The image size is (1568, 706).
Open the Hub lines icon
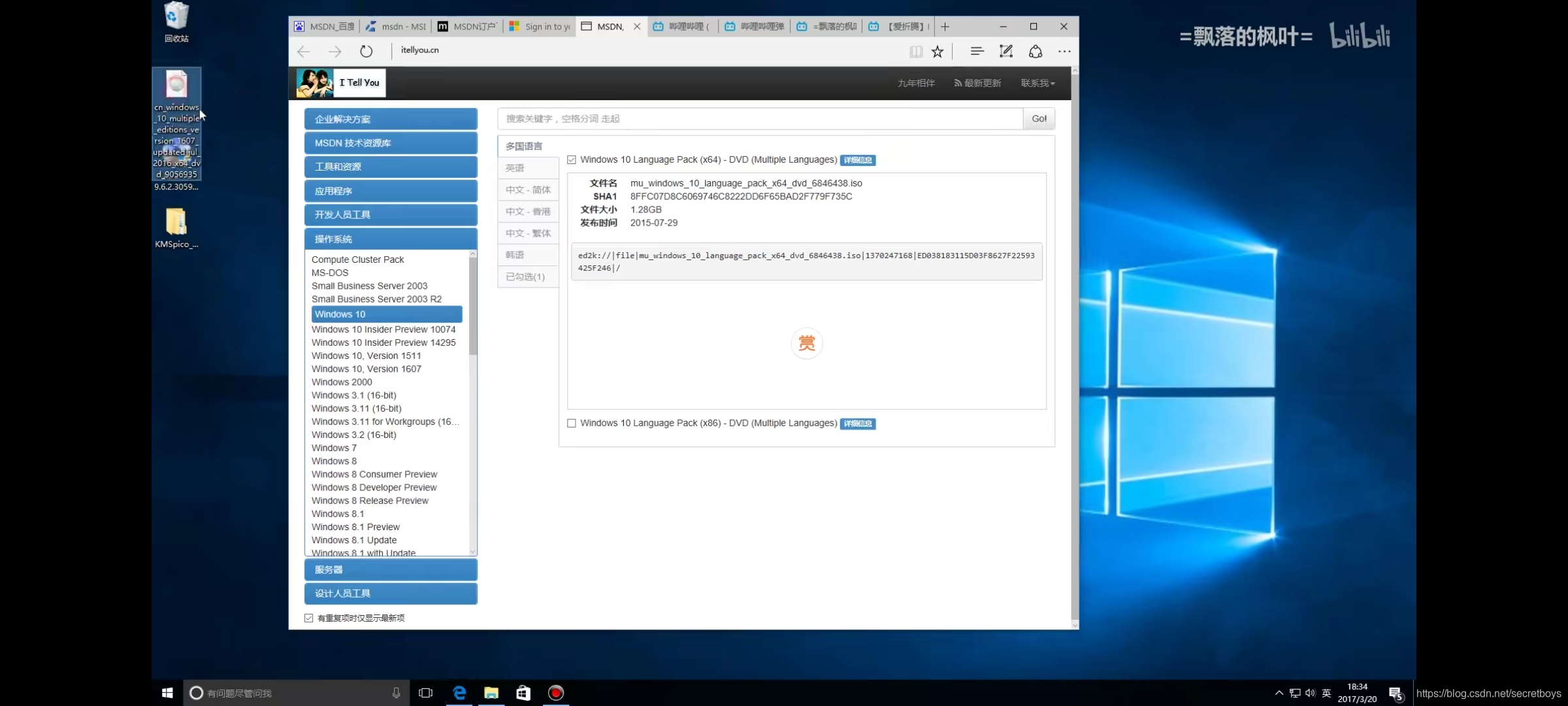coord(977,51)
